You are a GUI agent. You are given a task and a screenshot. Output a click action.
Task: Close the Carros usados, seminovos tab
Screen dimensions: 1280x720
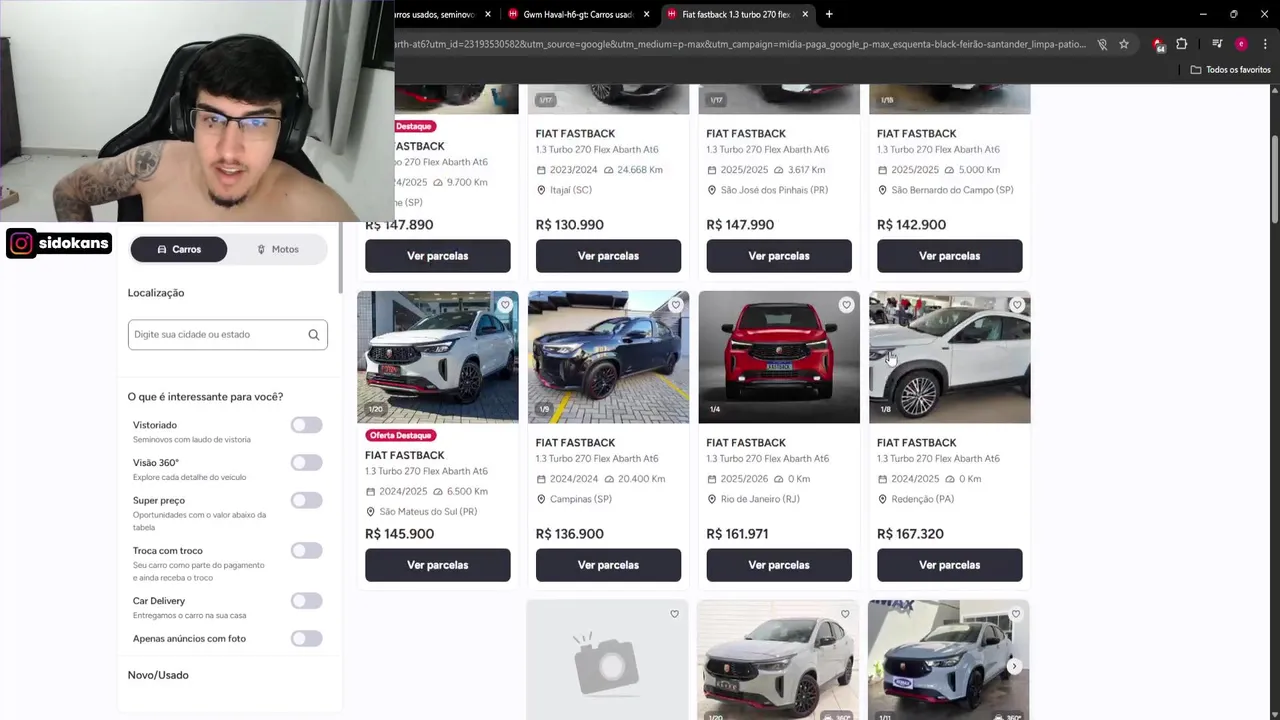488,14
